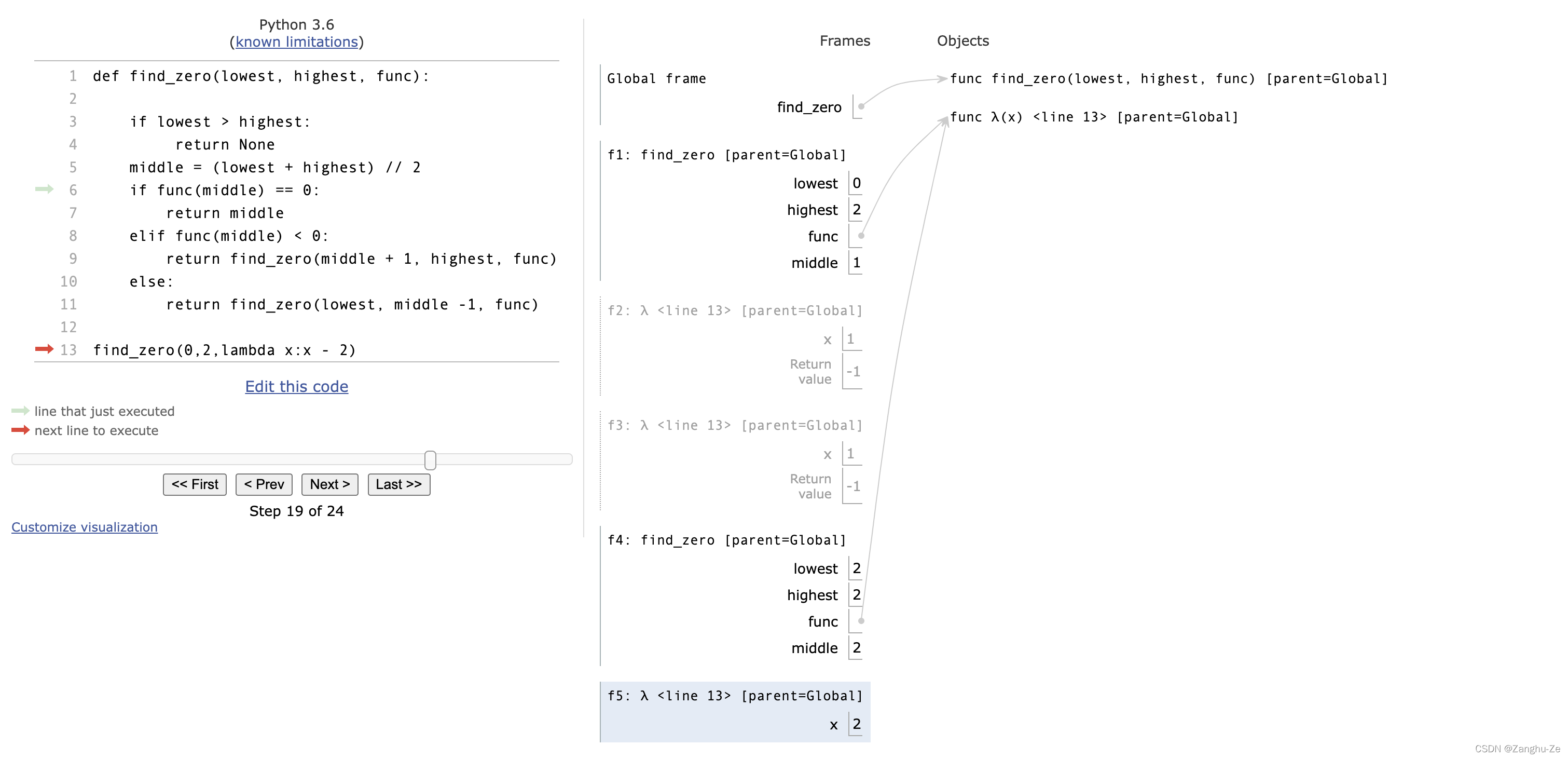Click the "< Prev" button
Viewport: 1568px width, 759px height.
pos(264,484)
